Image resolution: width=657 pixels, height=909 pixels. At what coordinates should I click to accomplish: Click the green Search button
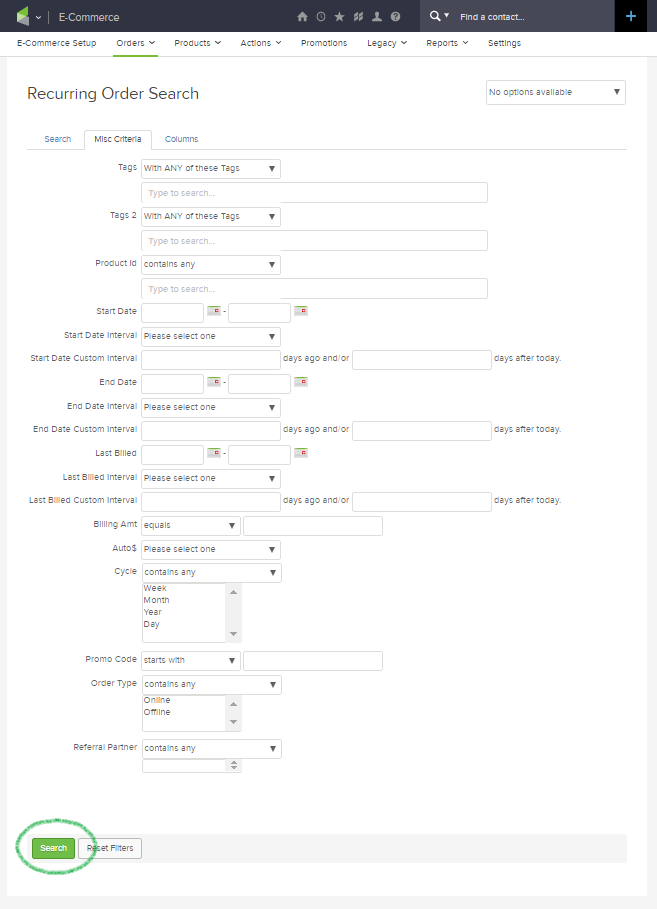tap(53, 848)
